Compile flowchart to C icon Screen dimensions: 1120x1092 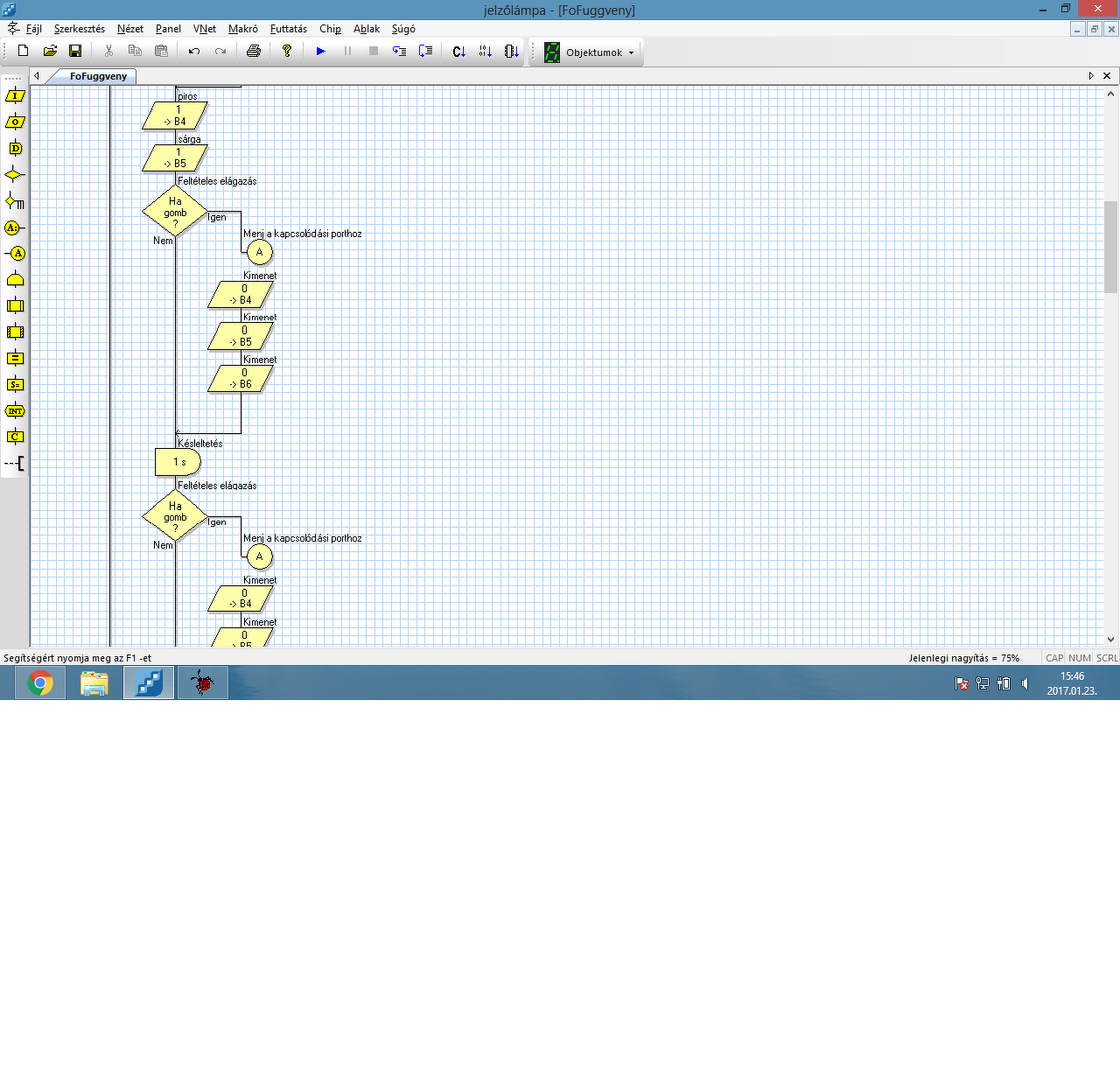(459, 51)
